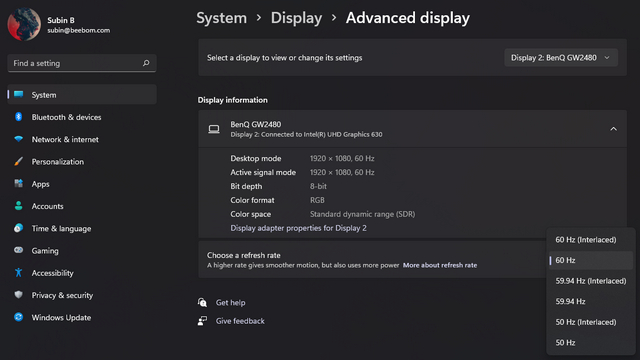Click the Bluetooth icon in sidebar
This screenshot has width=640, height=360.
click(x=18, y=117)
